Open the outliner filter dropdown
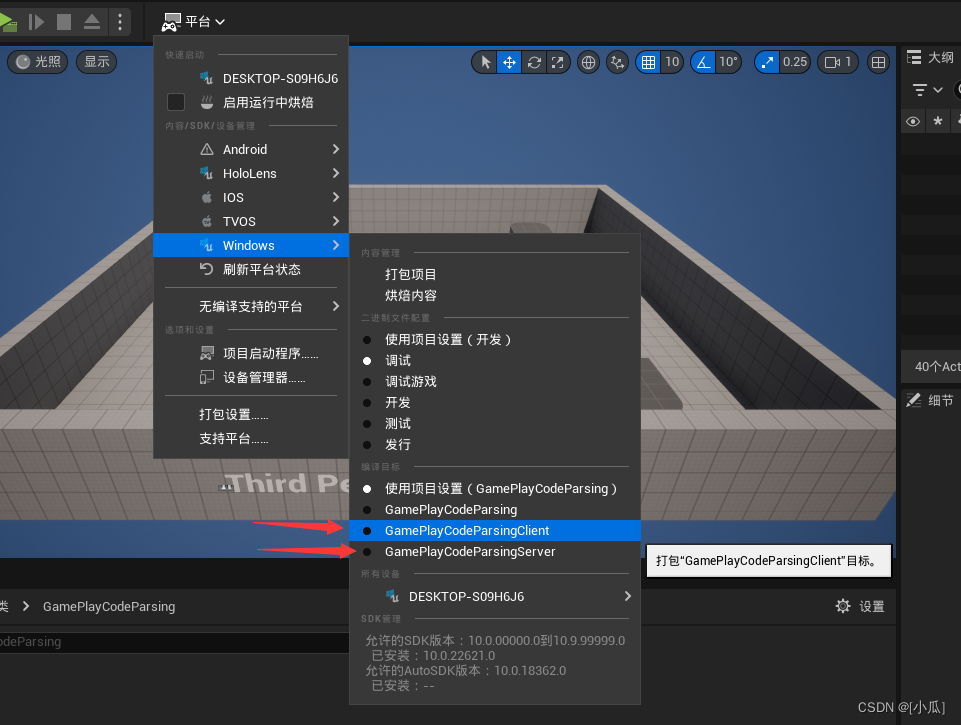 [x=927, y=90]
